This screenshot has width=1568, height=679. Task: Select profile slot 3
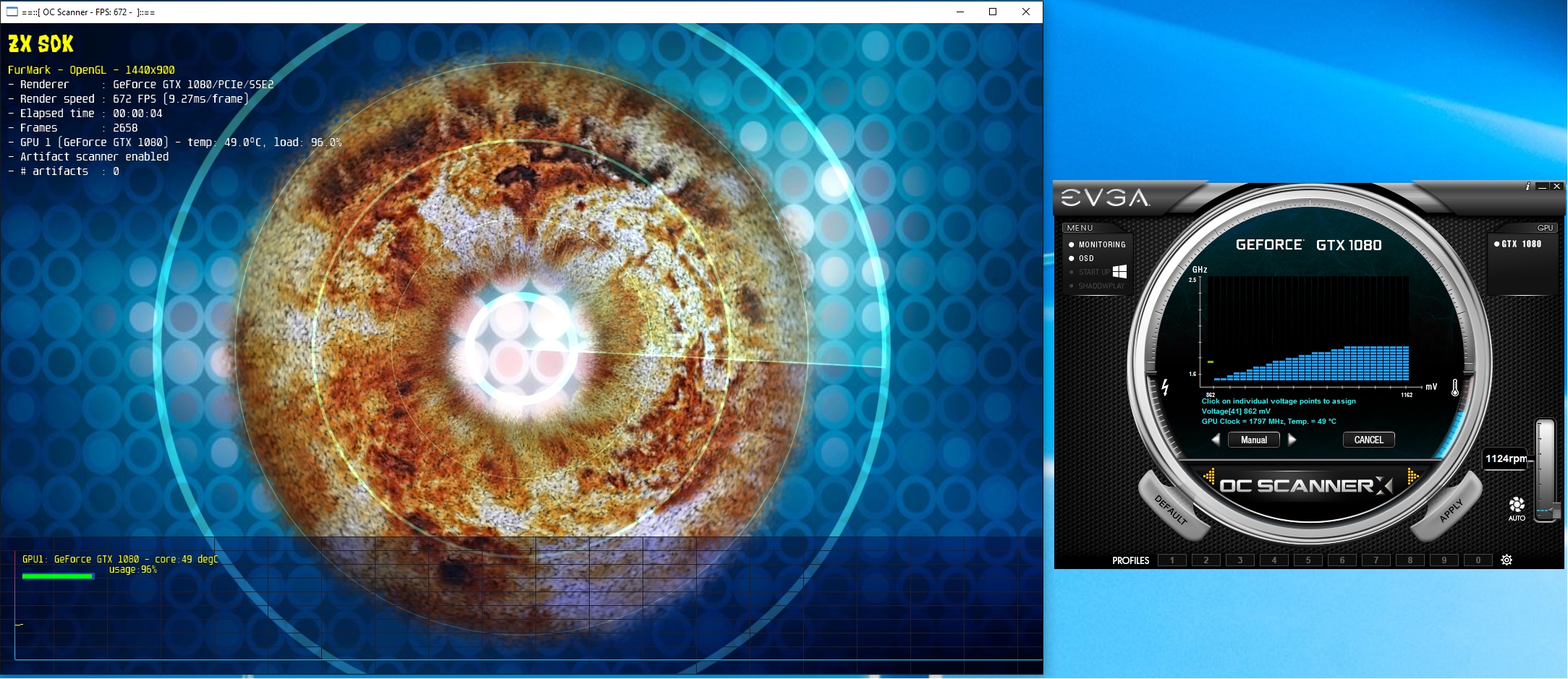point(1239,560)
